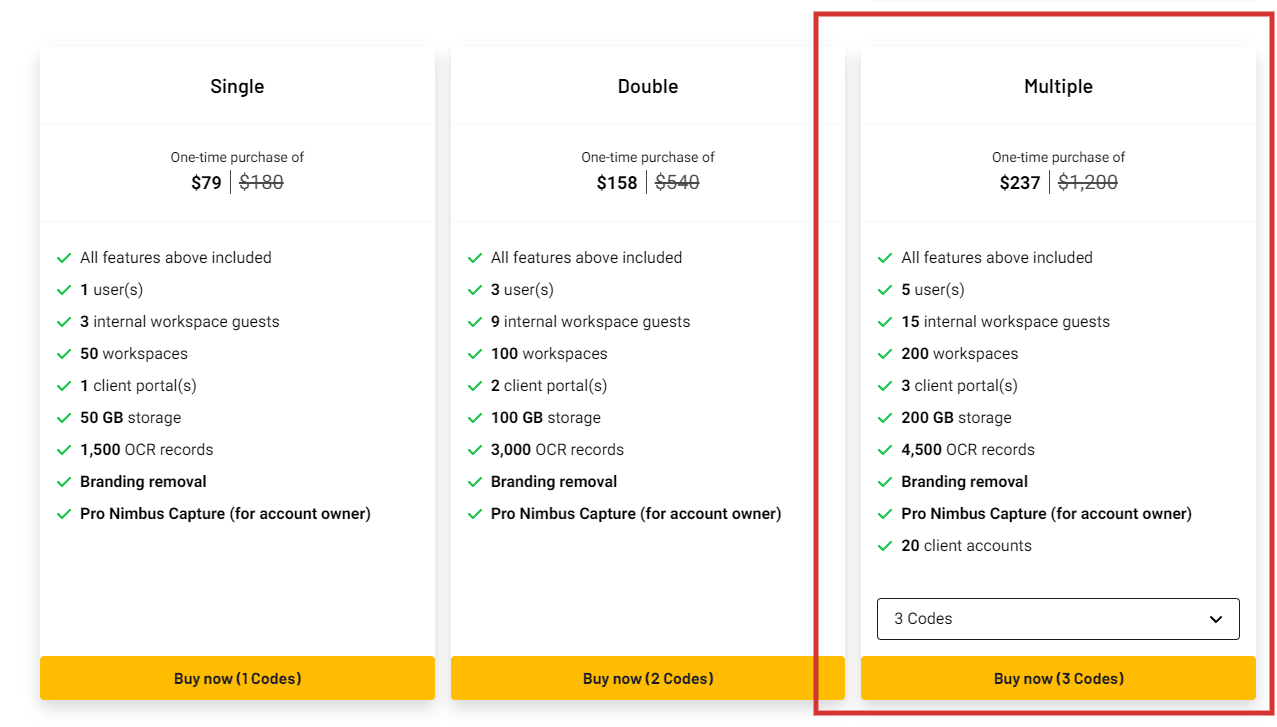The width and height of the screenshot is (1277, 727).
Task: Click the strikethrough $1,200 price
Action: coord(1088,182)
